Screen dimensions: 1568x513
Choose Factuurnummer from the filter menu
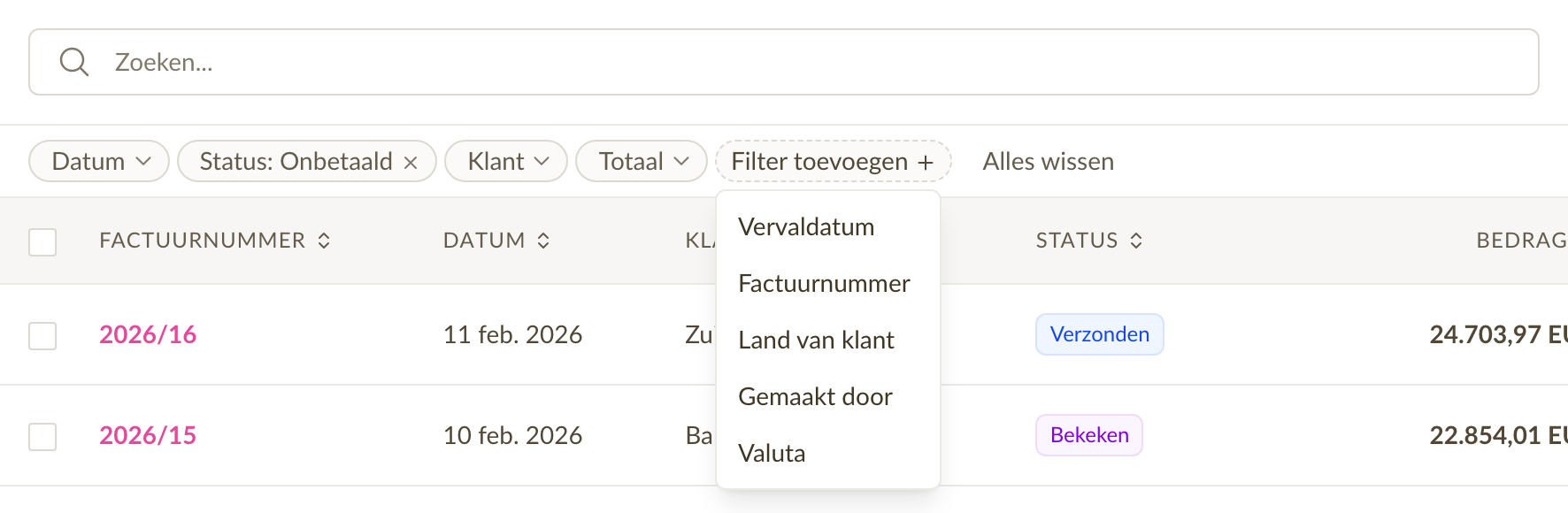pos(828,283)
